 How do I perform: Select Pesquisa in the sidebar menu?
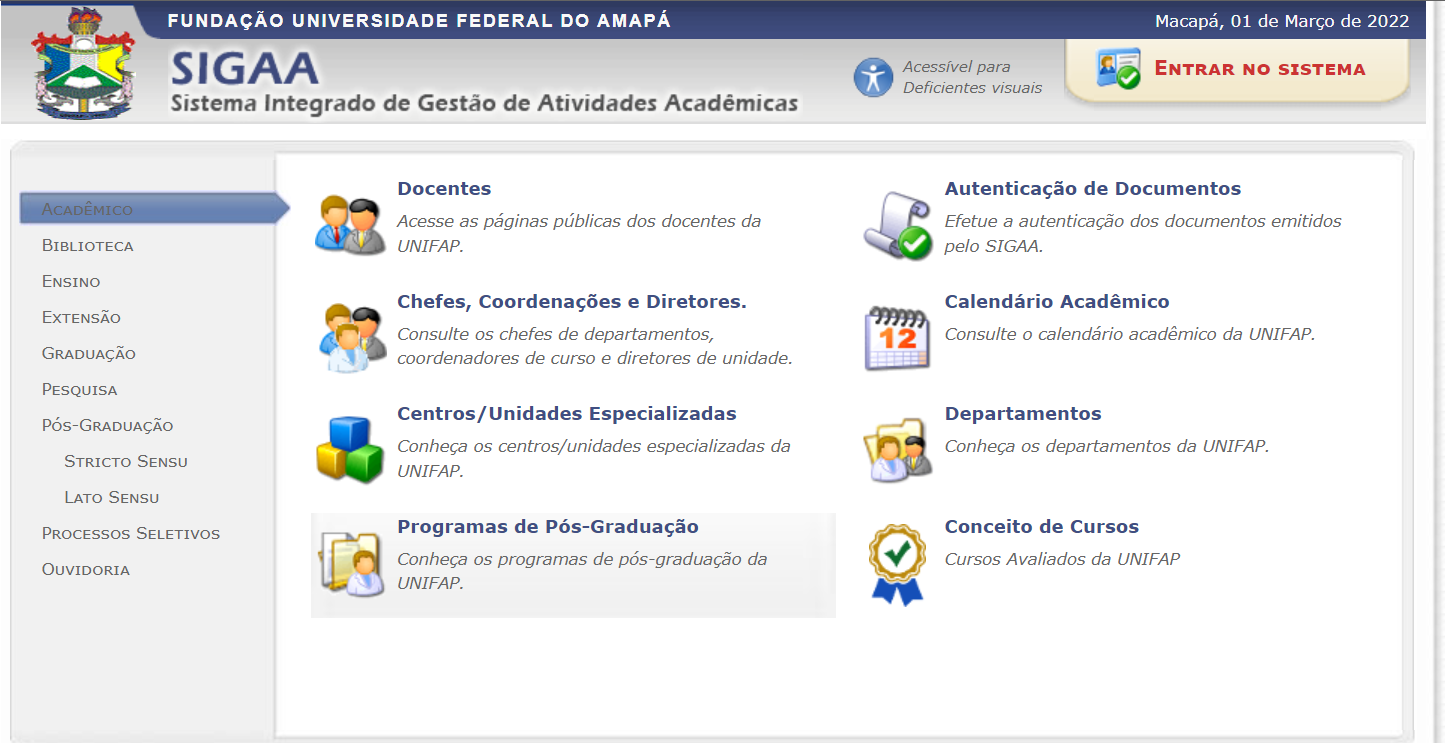(80, 390)
